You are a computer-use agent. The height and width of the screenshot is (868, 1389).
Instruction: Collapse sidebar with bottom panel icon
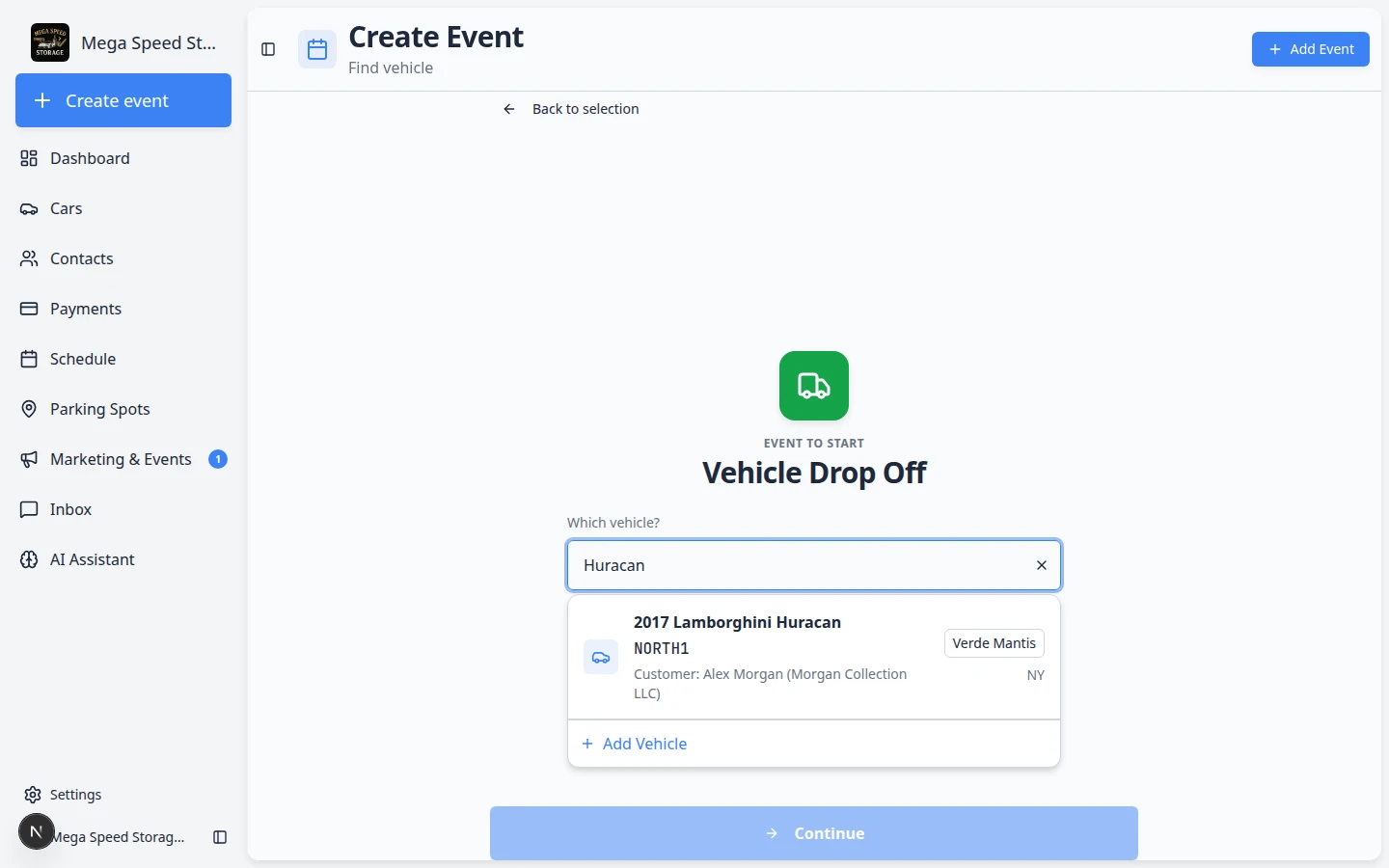tap(220, 837)
